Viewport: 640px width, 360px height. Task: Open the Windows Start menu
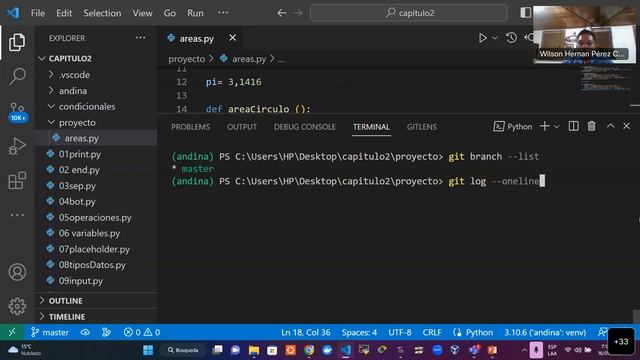click(x=148, y=350)
